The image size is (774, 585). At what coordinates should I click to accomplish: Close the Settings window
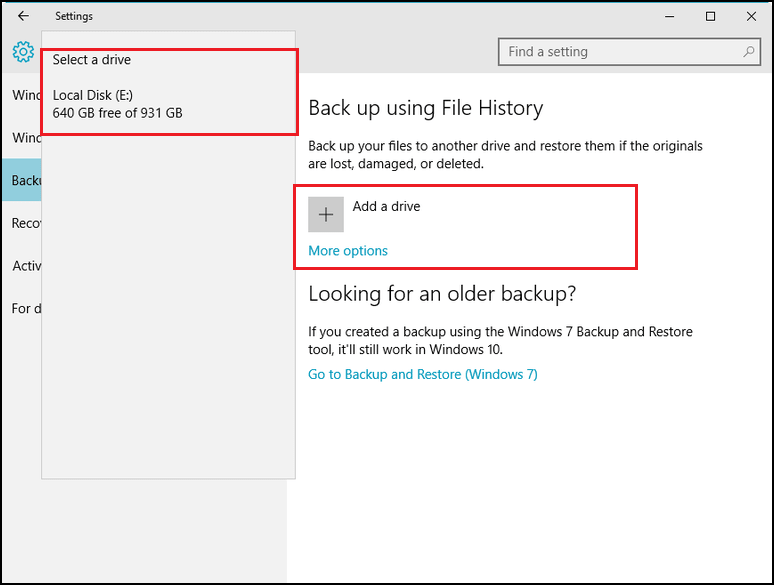pyautogui.click(x=750, y=16)
